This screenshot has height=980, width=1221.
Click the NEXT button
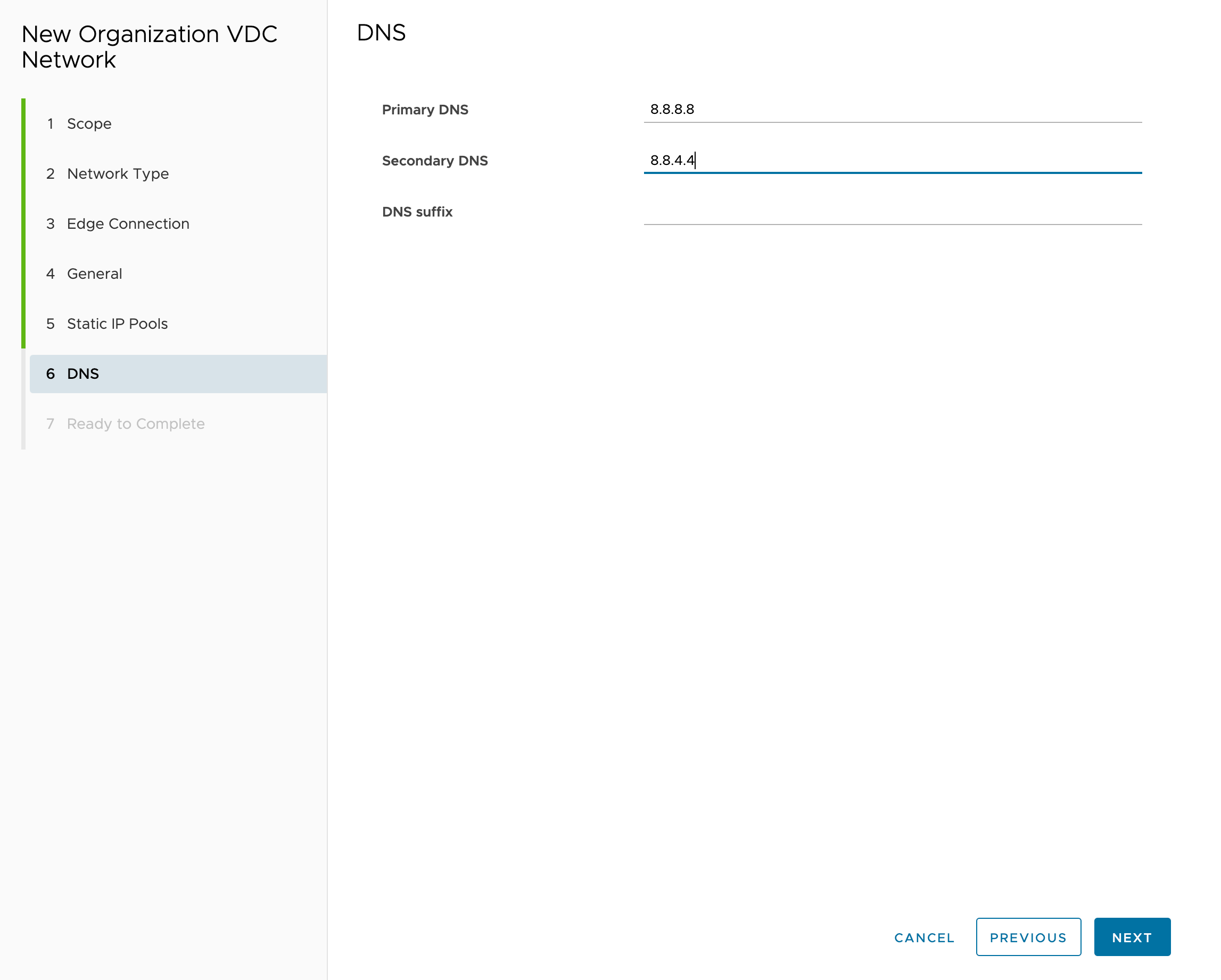pos(1133,938)
